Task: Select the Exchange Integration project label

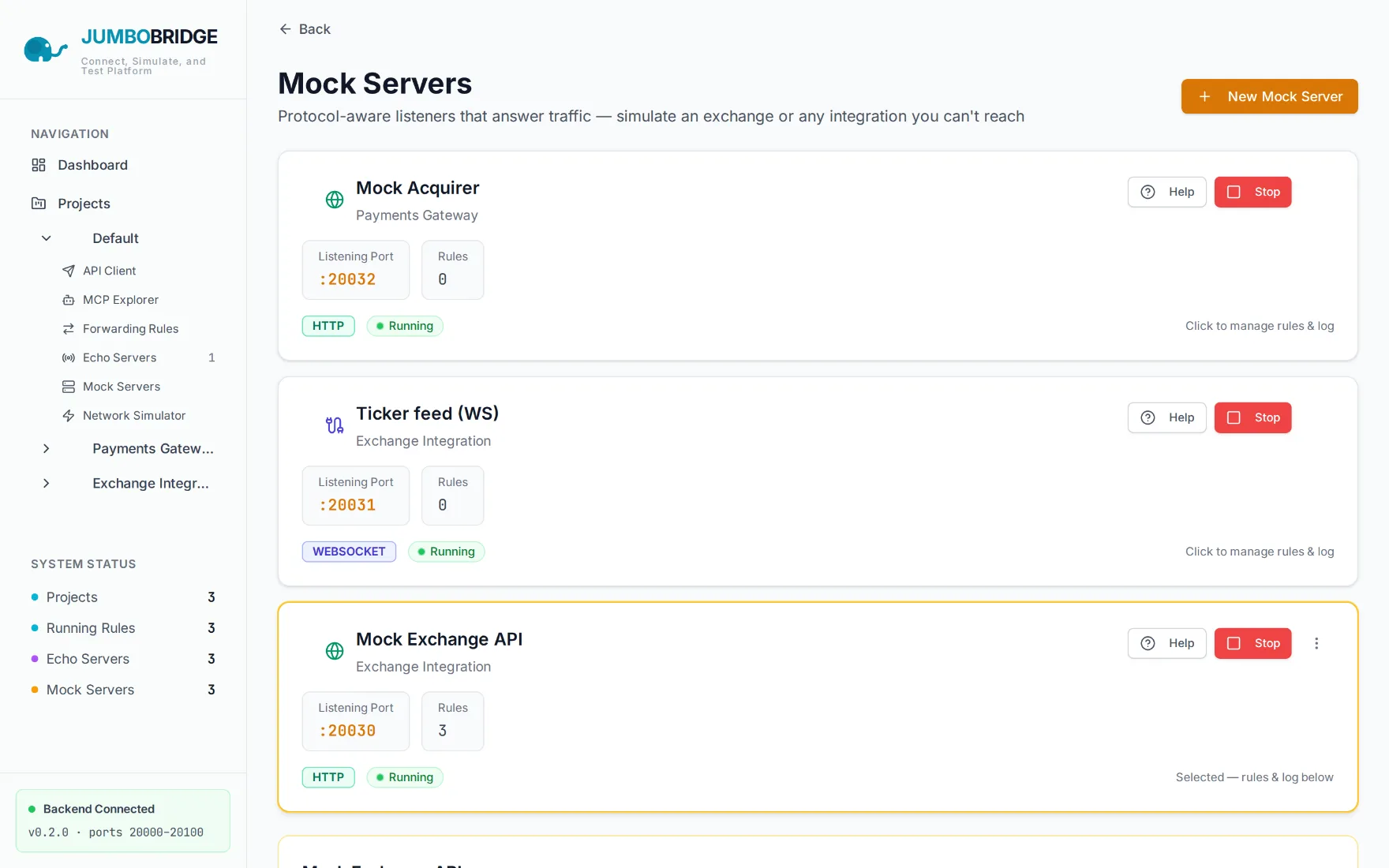Action: [151, 483]
